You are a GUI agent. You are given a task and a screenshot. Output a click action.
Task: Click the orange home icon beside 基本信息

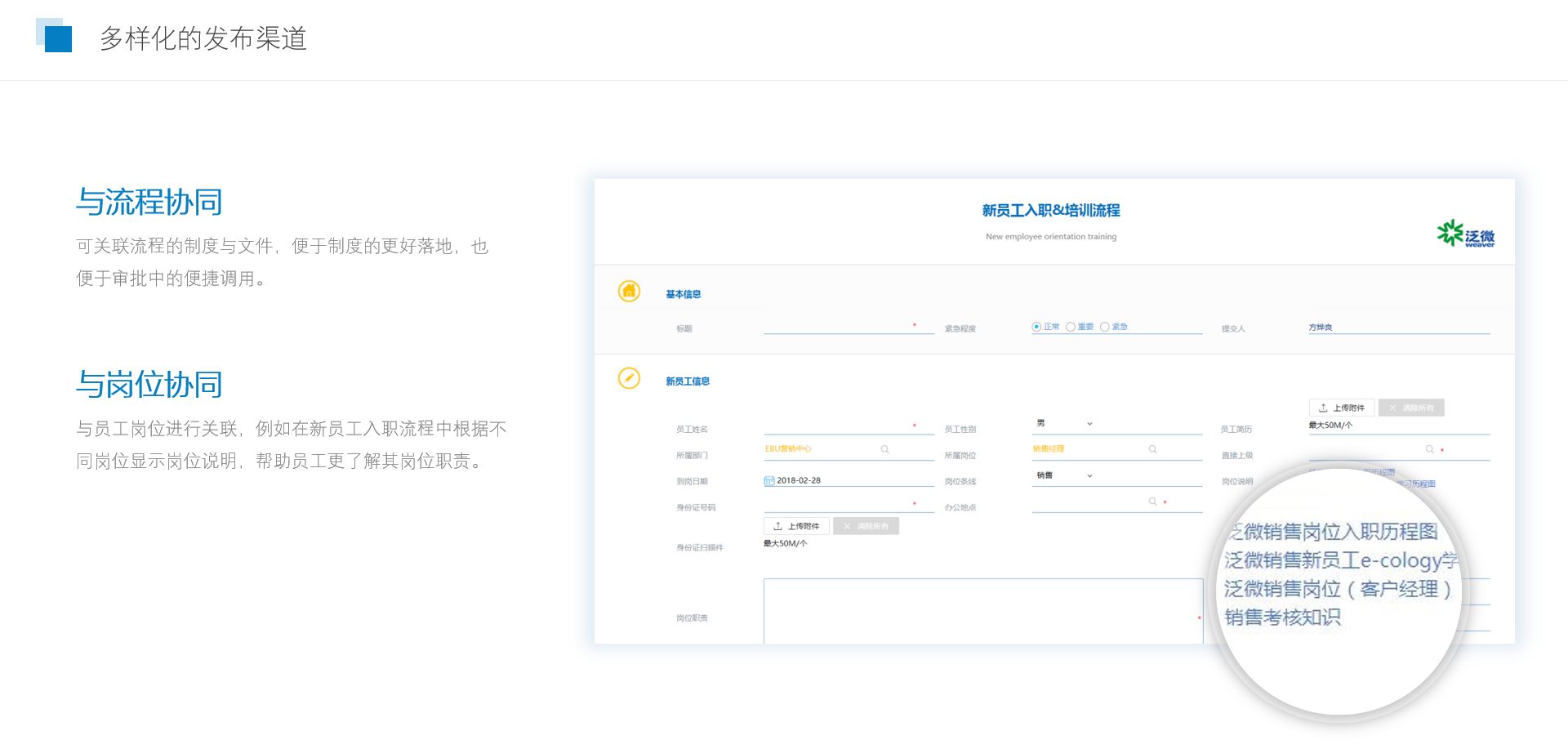click(x=629, y=291)
